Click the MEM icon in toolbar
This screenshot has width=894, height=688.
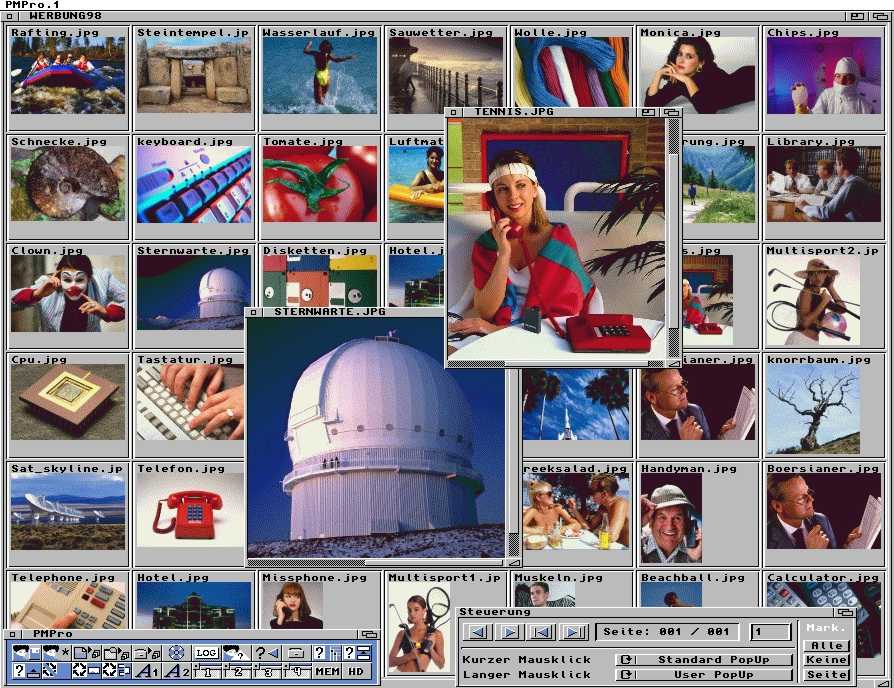[327, 671]
